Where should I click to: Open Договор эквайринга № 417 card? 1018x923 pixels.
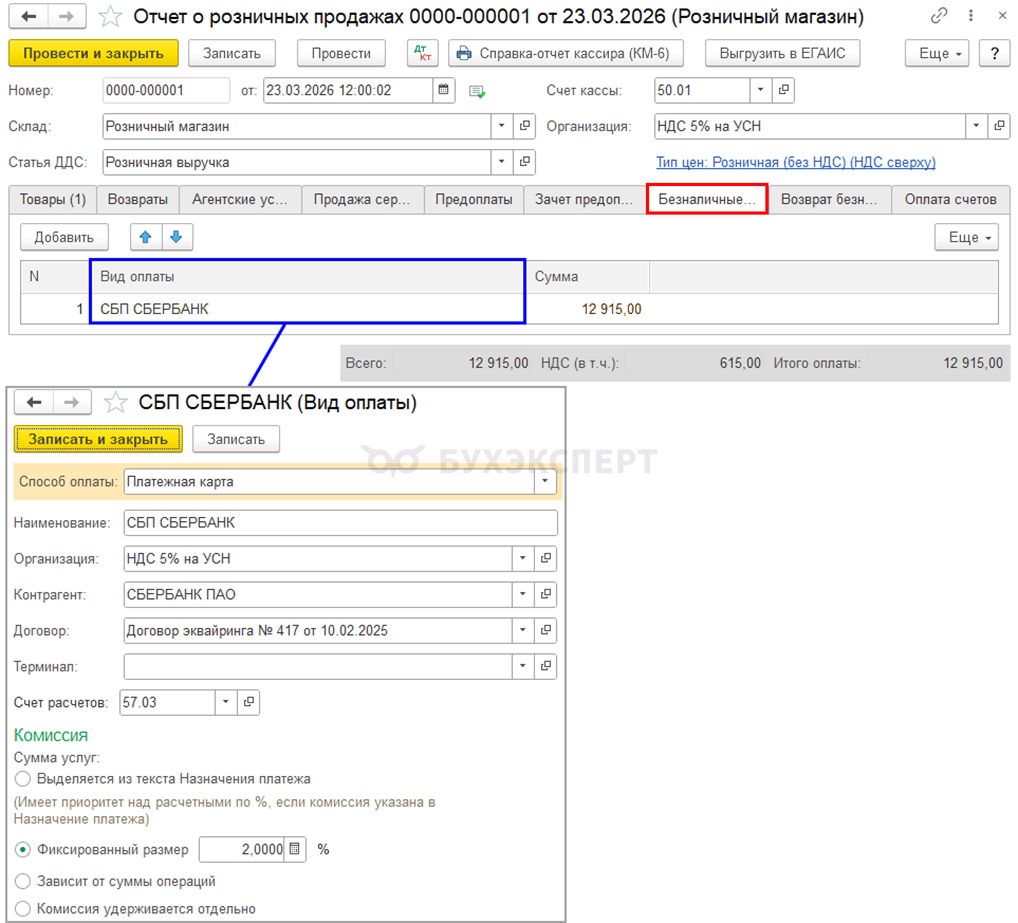[546, 630]
